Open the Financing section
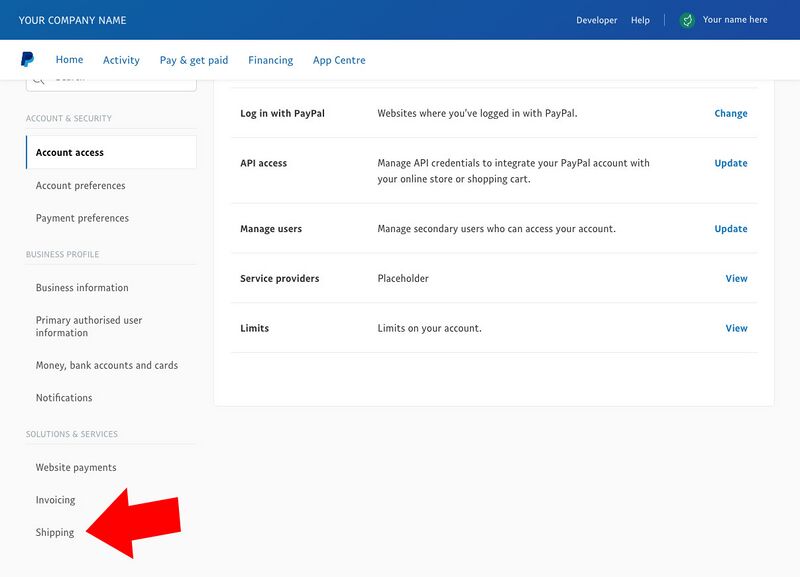 pyautogui.click(x=270, y=59)
